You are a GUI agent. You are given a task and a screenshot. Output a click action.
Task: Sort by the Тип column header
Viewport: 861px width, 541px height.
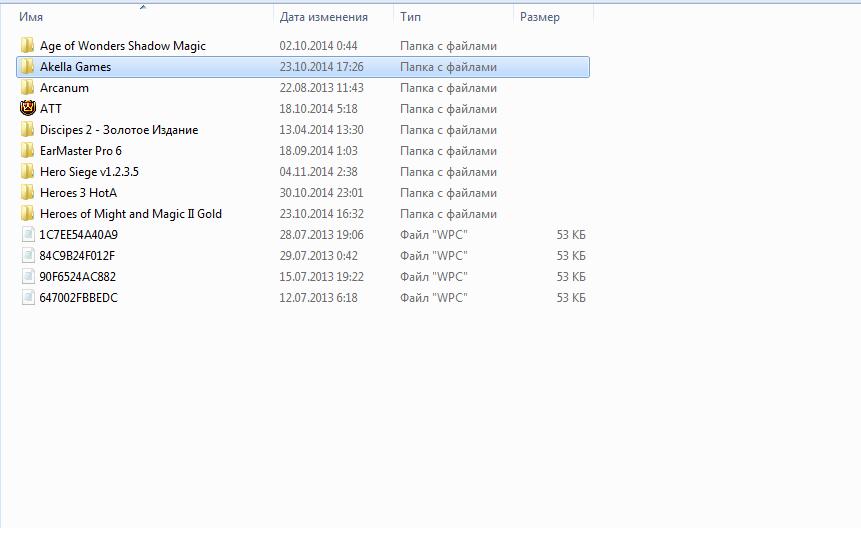(410, 17)
